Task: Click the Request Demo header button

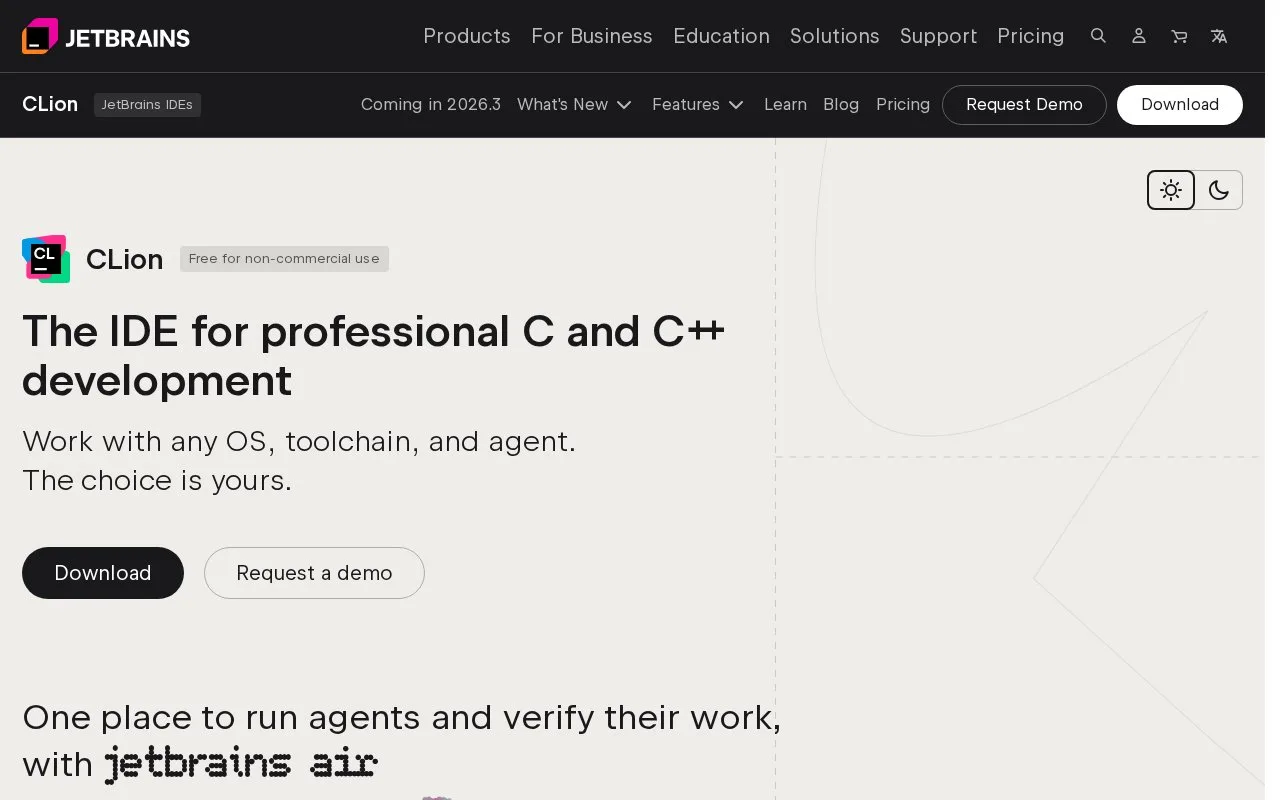Action: [1024, 105]
